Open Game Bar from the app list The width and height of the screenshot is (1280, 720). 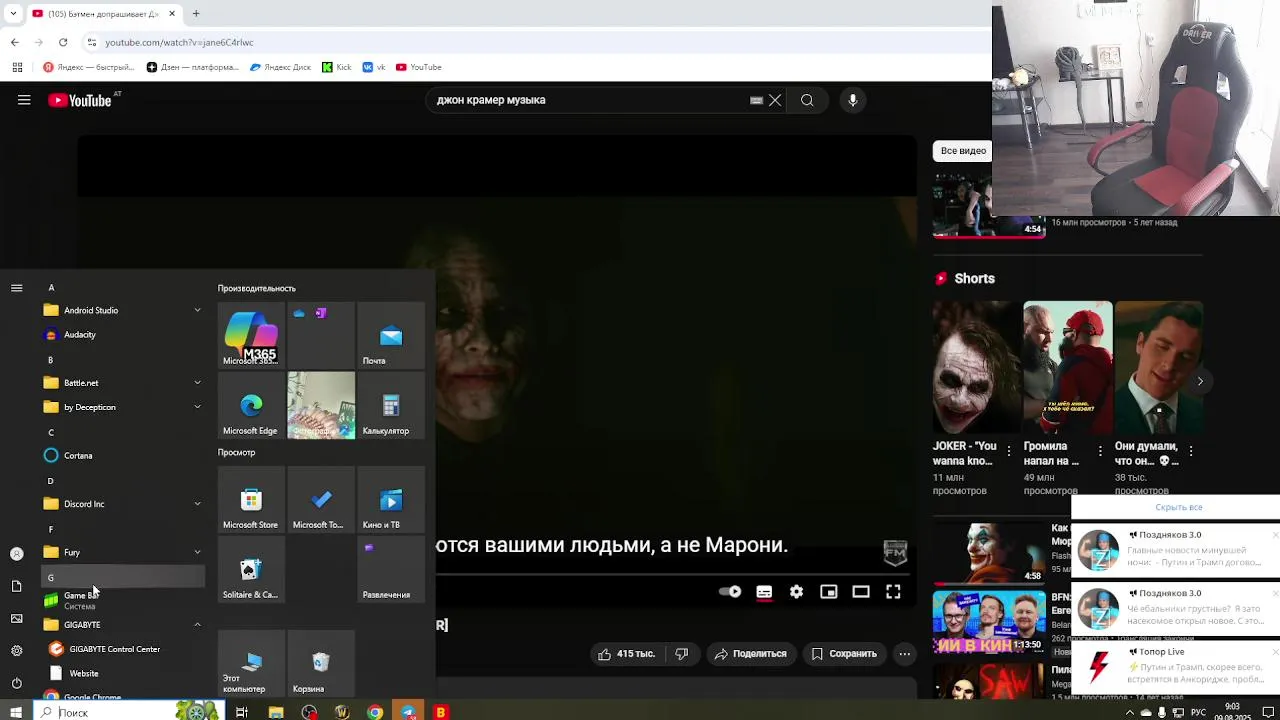tap(123, 600)
